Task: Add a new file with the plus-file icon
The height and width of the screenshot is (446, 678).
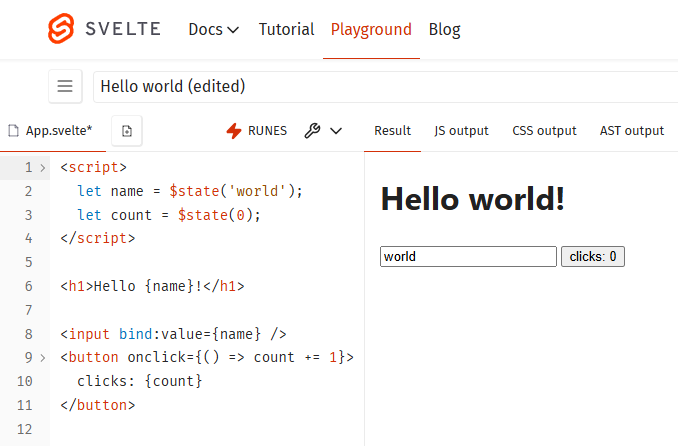Action: coord(127,131)
